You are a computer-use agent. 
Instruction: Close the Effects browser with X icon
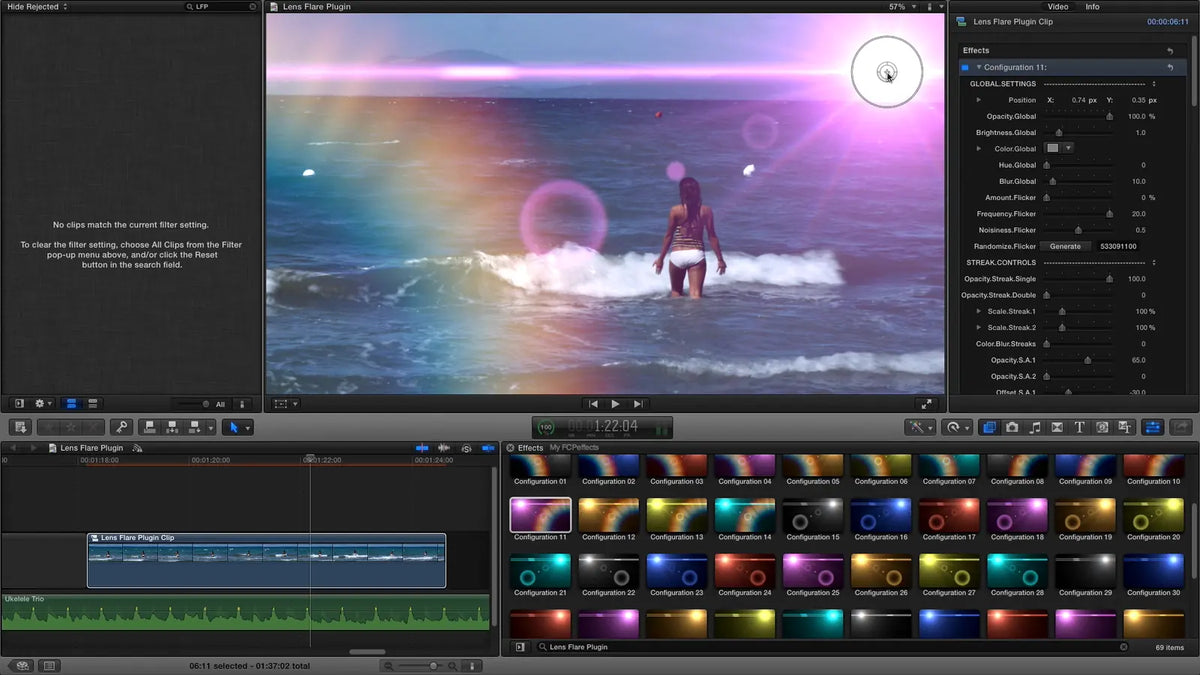click(510, 448)
